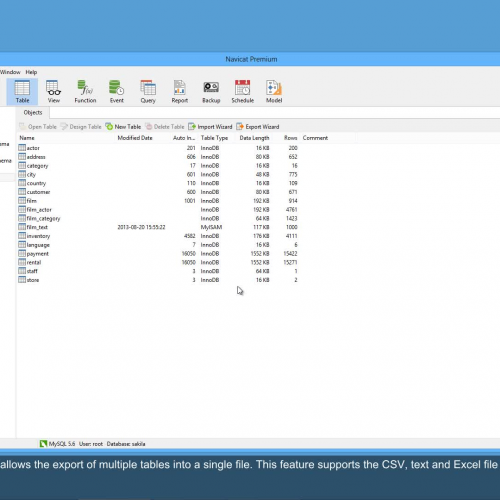500x500 pixels.
Task: Sort by Rows column header
Action: [x=290, y=138]
